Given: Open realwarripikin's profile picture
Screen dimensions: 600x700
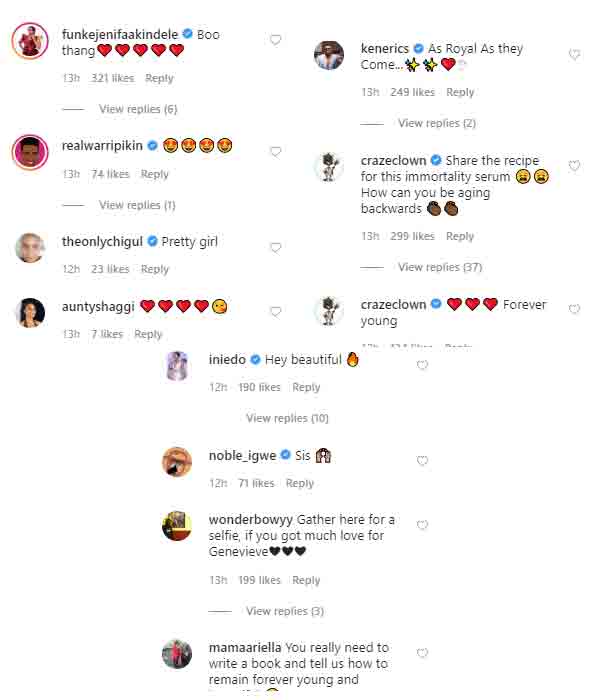Looking at the screenshot, I should [x=30, y=152].
